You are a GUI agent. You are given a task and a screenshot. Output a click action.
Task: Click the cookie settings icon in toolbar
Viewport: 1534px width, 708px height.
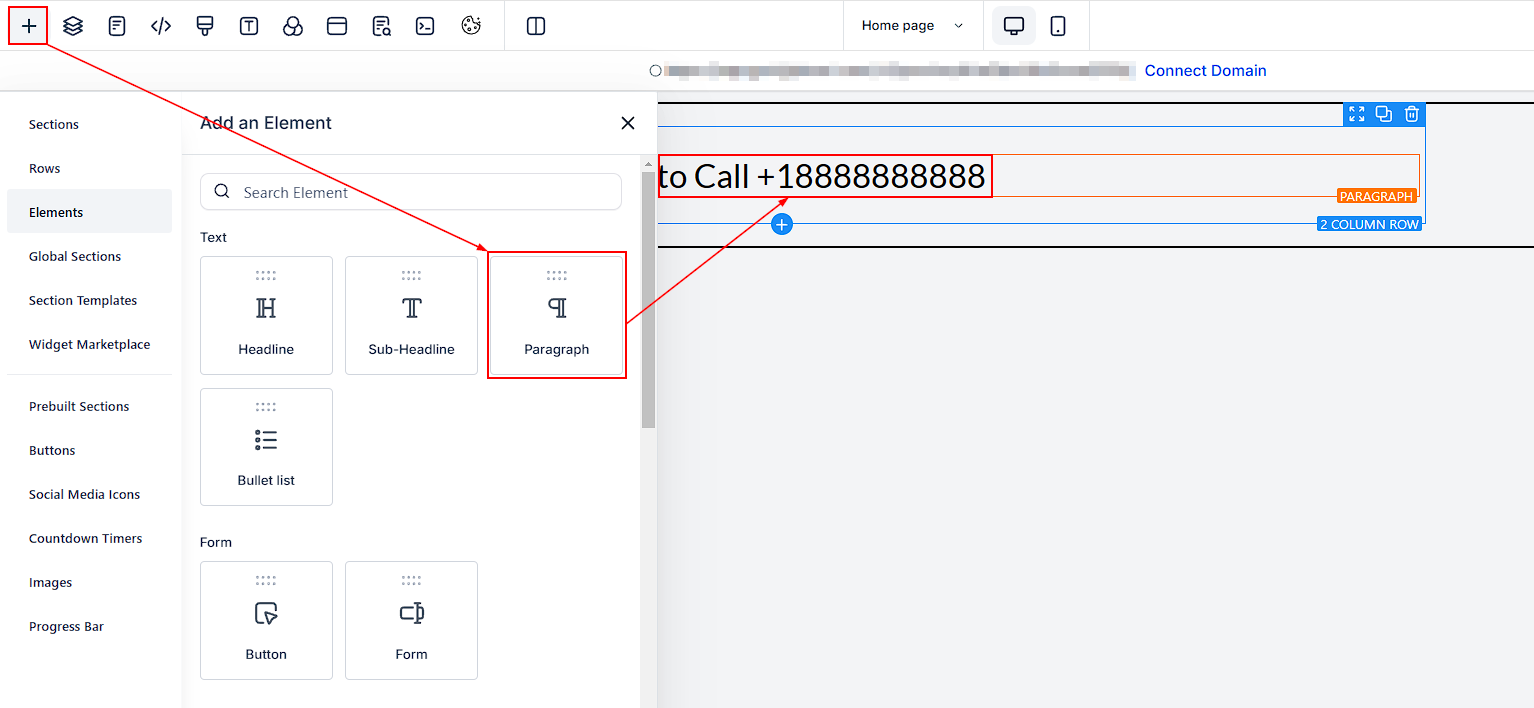point(471,26)
